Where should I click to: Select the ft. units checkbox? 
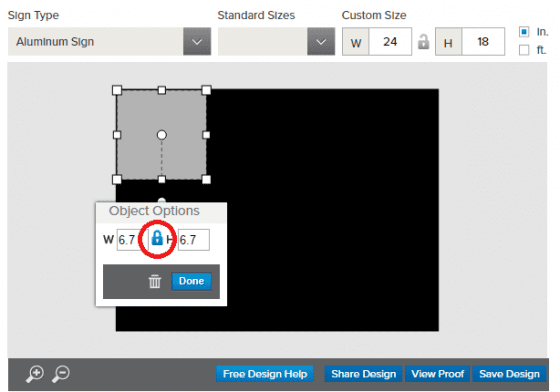(524, 50)
